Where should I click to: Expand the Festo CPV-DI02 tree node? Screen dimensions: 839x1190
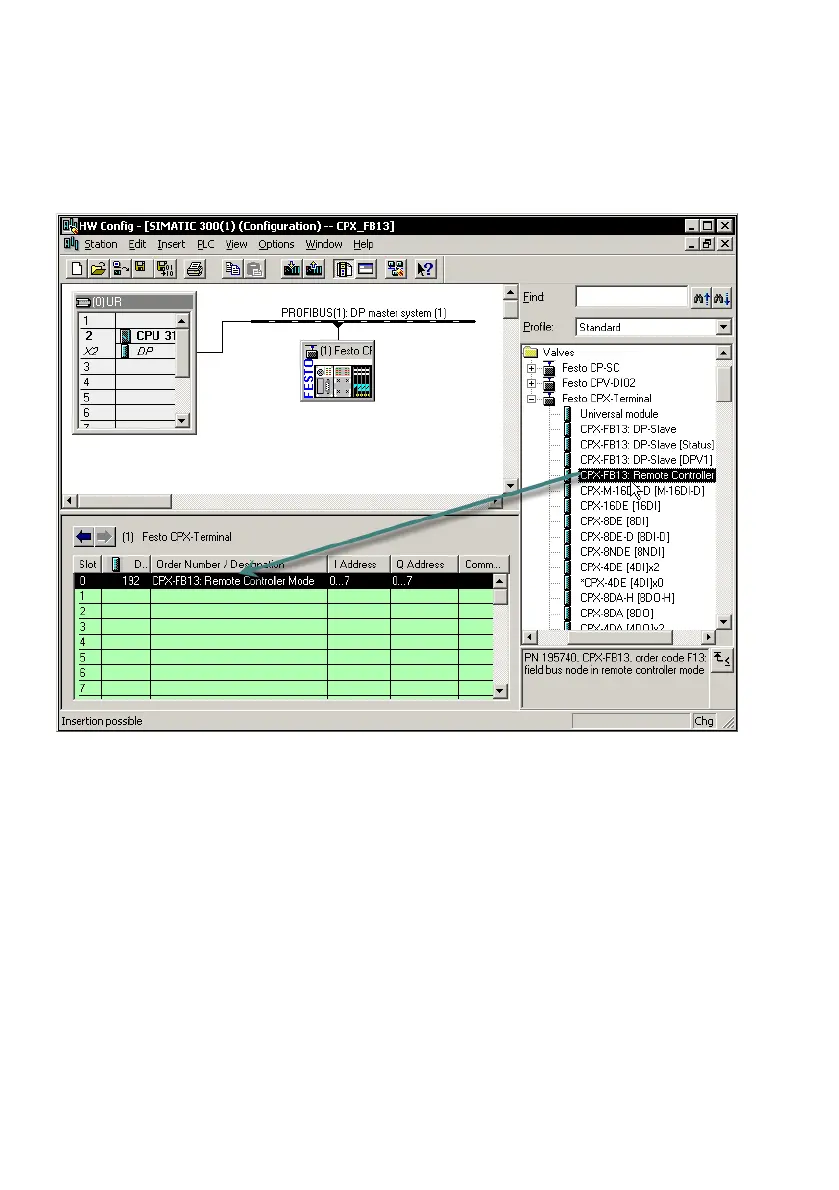532,383
